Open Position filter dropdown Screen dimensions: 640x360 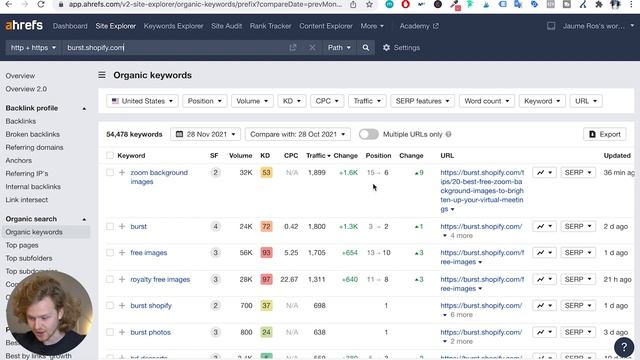click(x=204, y=101)
